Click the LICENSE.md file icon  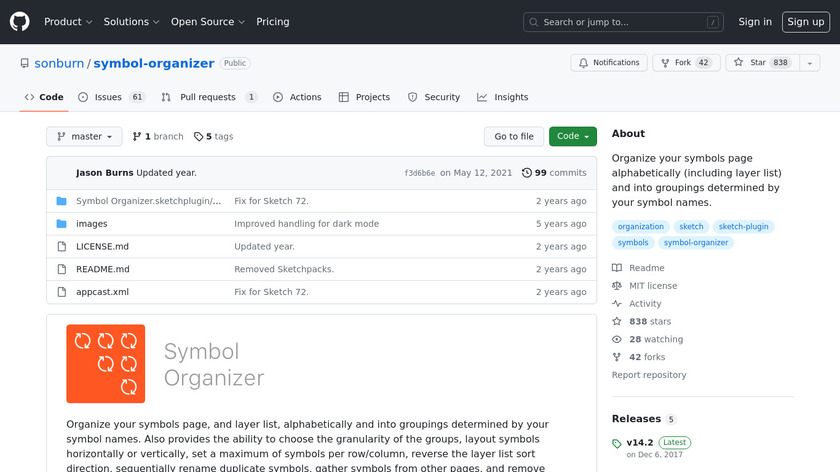click(61, 247)
